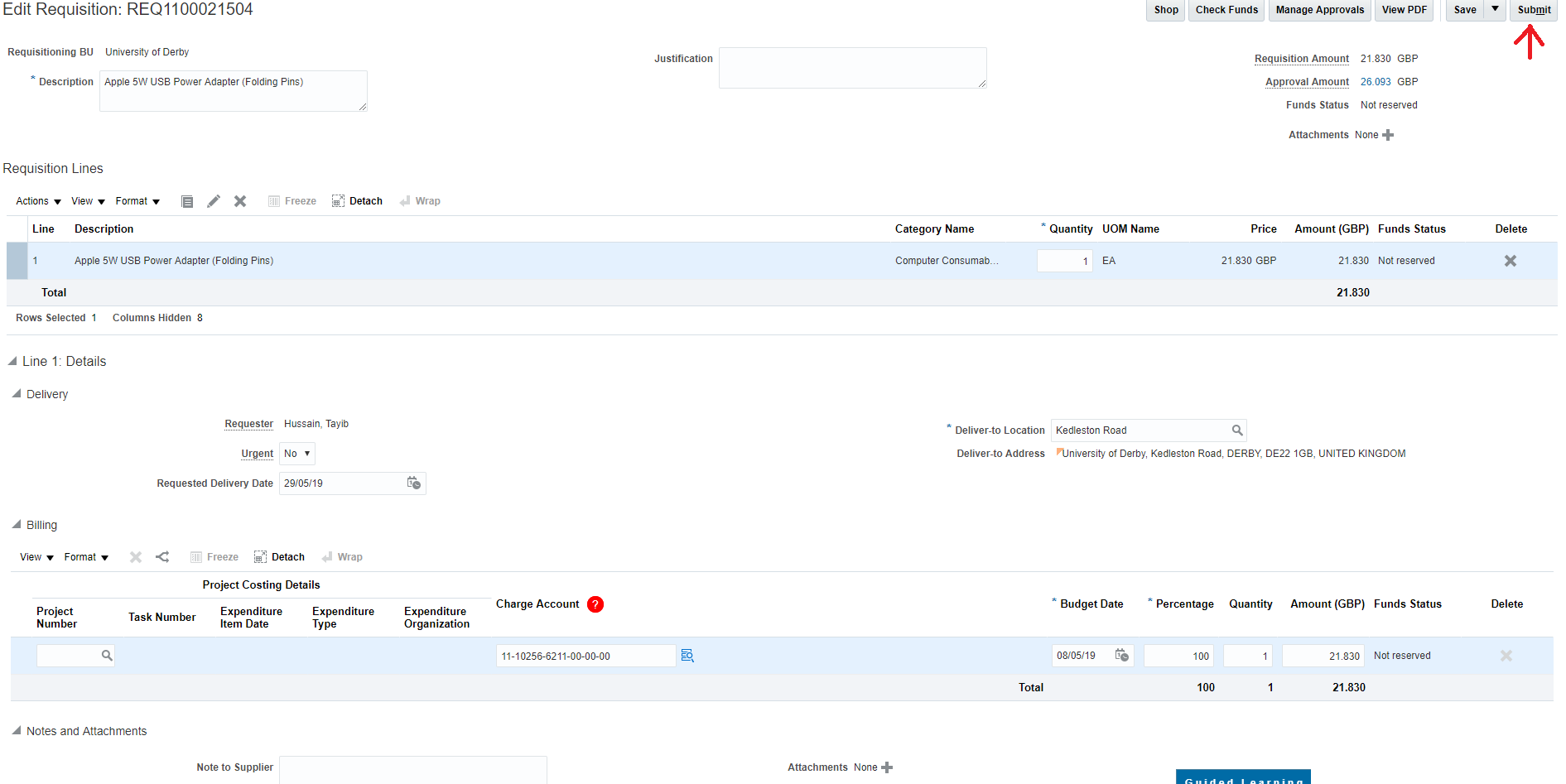1566x784 pixels.
Task: Click the Billing Amount field 21.830
Action: 1323,656
